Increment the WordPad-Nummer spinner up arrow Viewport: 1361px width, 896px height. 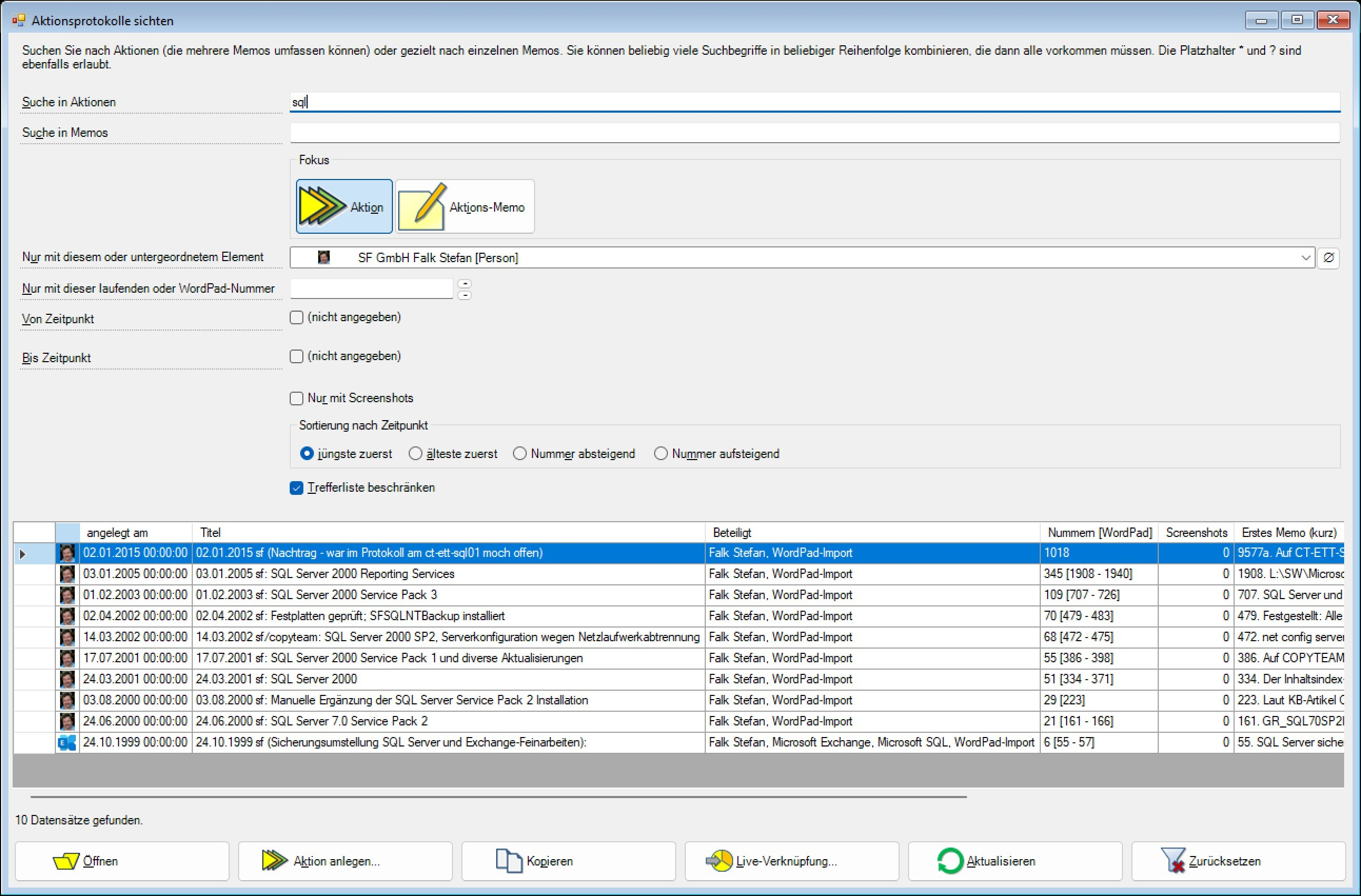point(465,283)
